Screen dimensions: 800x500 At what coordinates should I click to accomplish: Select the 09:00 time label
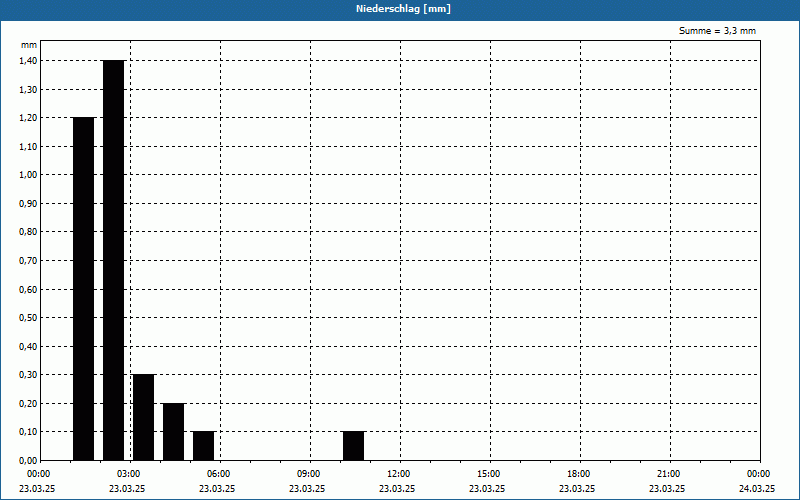click(x=309, y=474)
